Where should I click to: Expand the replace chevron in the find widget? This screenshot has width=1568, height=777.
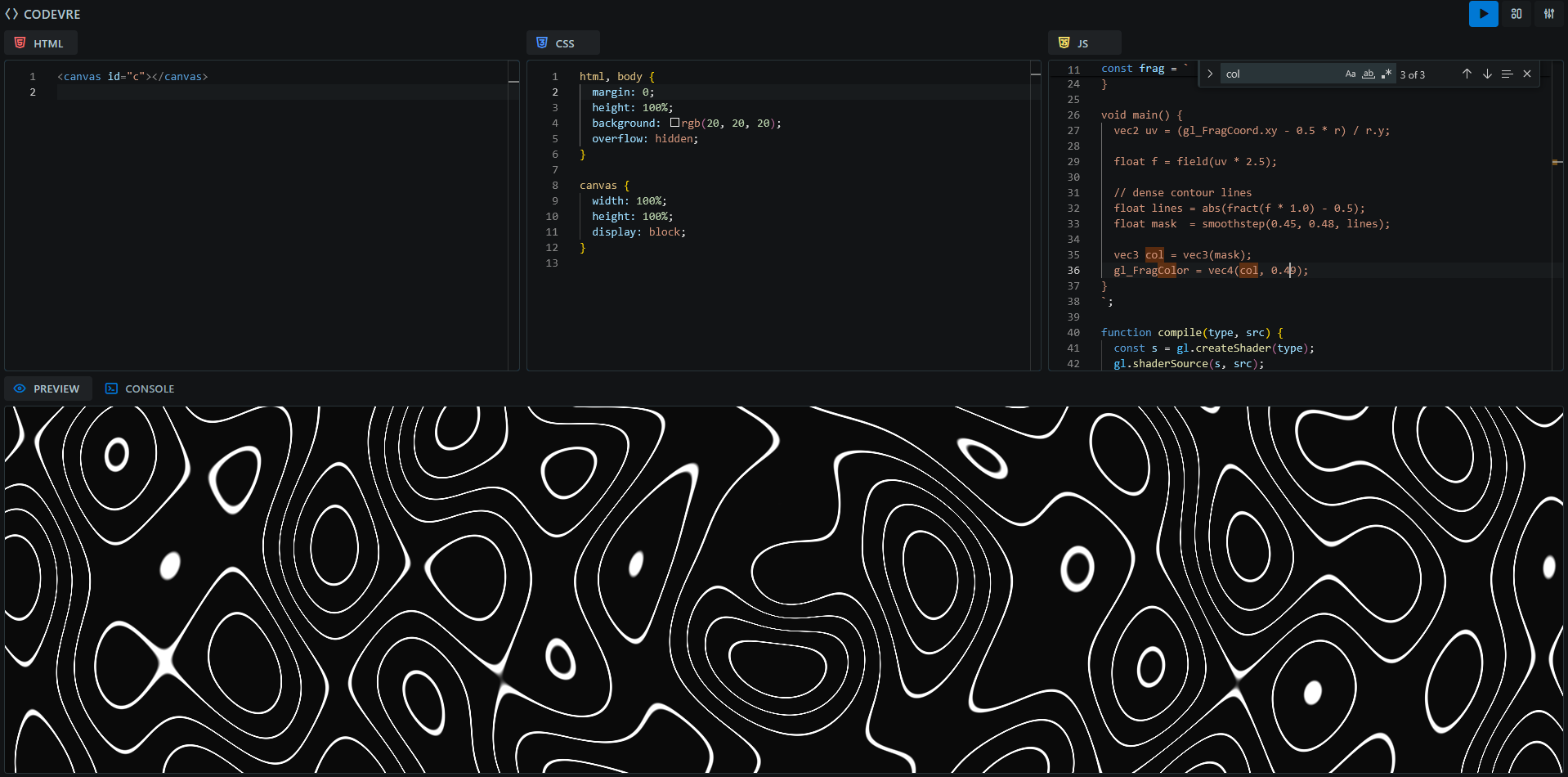point(1209,74)
